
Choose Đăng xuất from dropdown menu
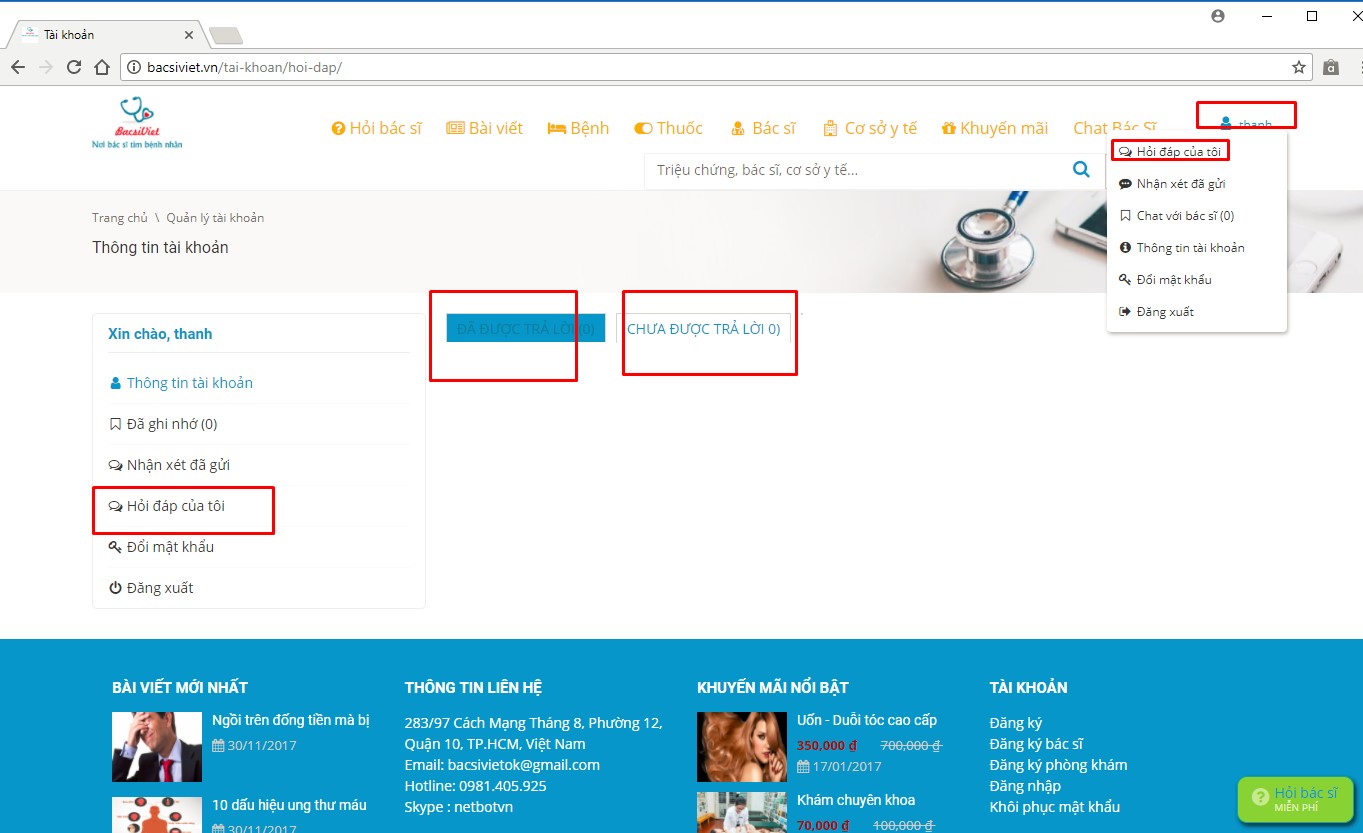point(1165,312)
